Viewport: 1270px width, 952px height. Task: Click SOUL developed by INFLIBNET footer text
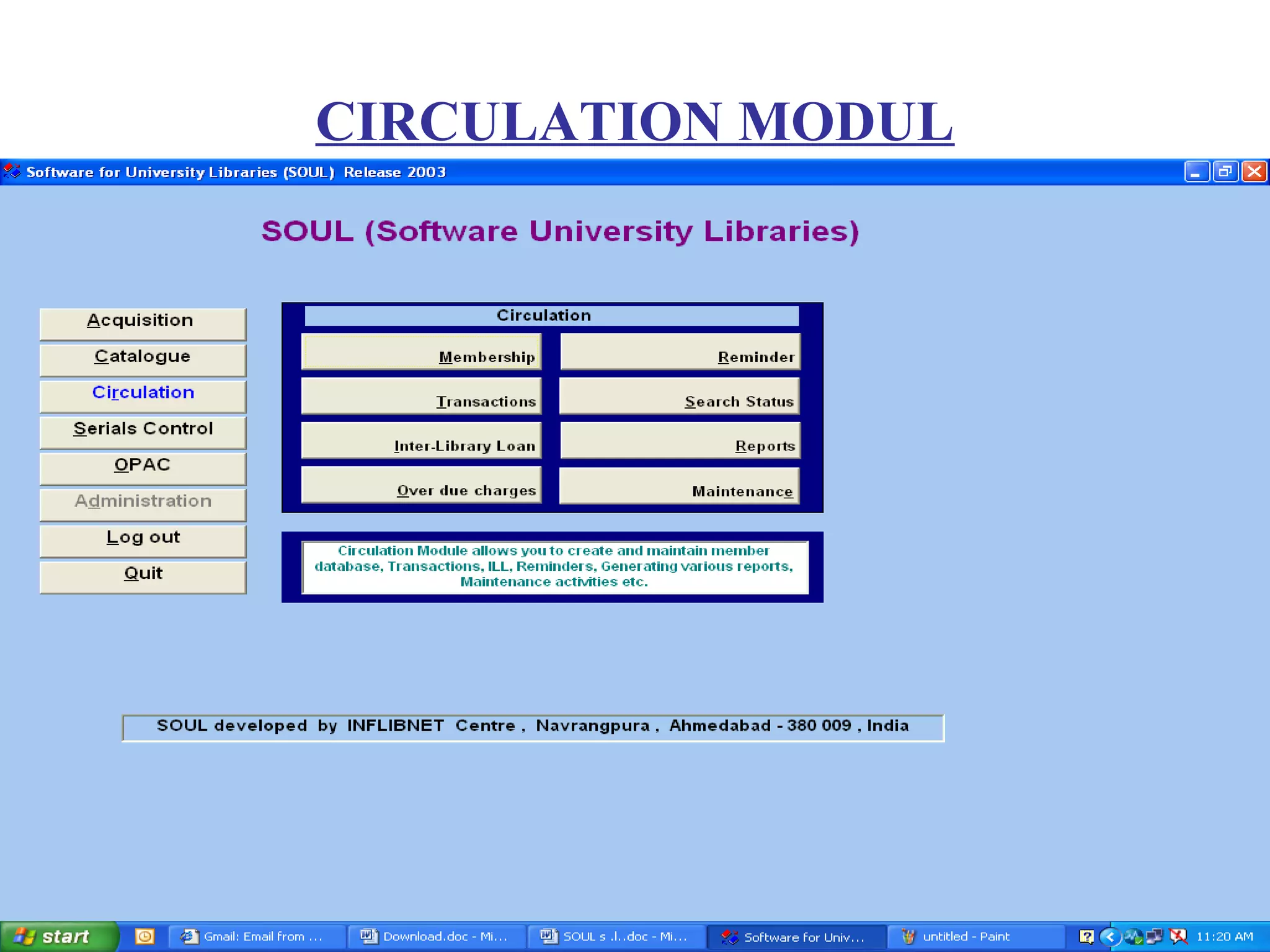[533, 726]
